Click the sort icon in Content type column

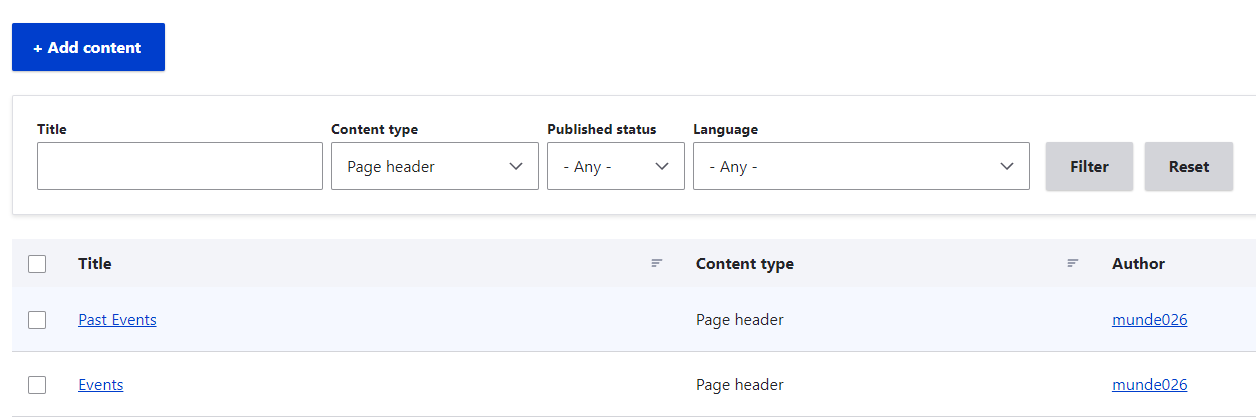pyautogui.click(x=1073, y=263)
